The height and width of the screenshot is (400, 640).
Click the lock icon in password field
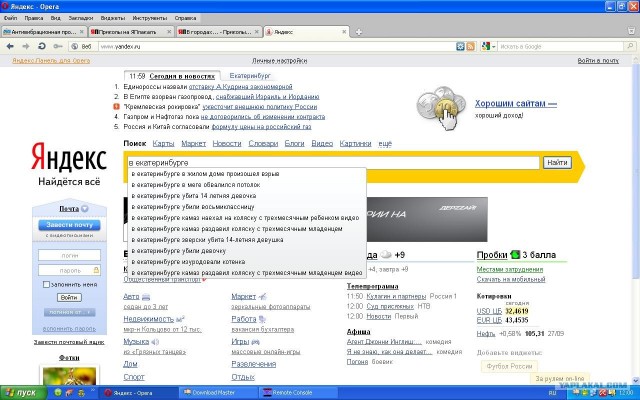tap(96, 270)
